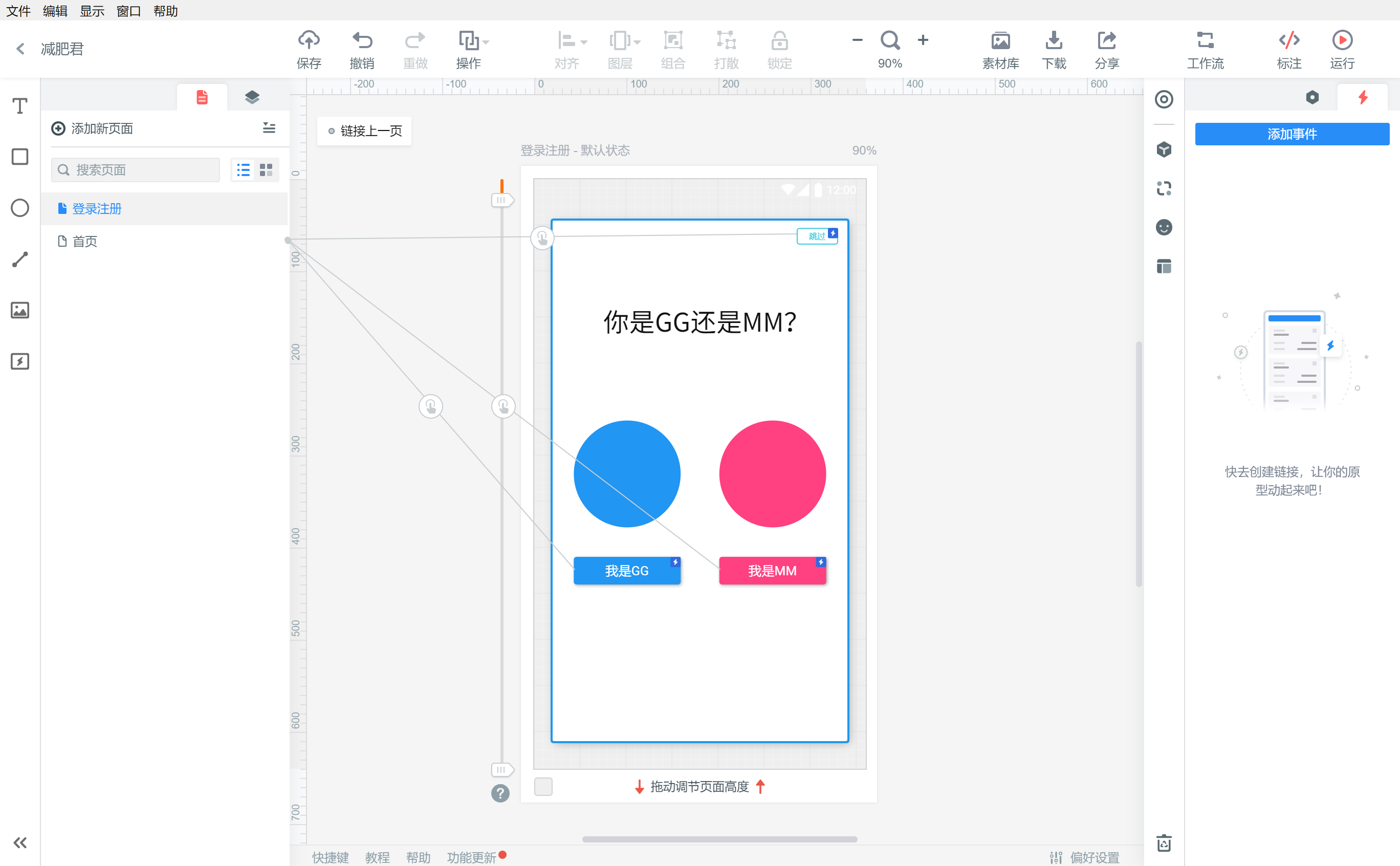Click the zoom plus control to zoom in

[x=924, y=40]
